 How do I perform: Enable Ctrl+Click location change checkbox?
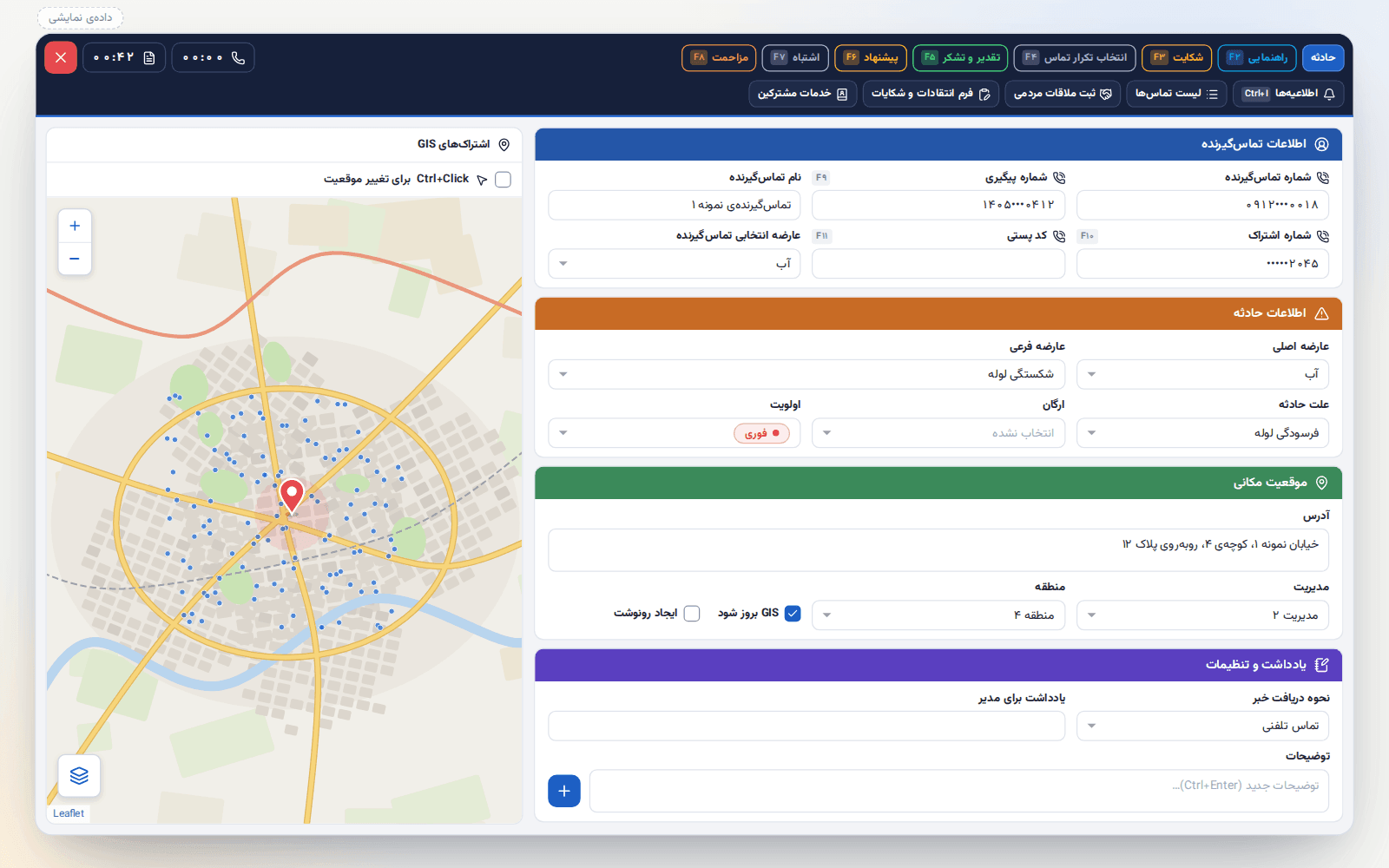click(x=503, y=180)
